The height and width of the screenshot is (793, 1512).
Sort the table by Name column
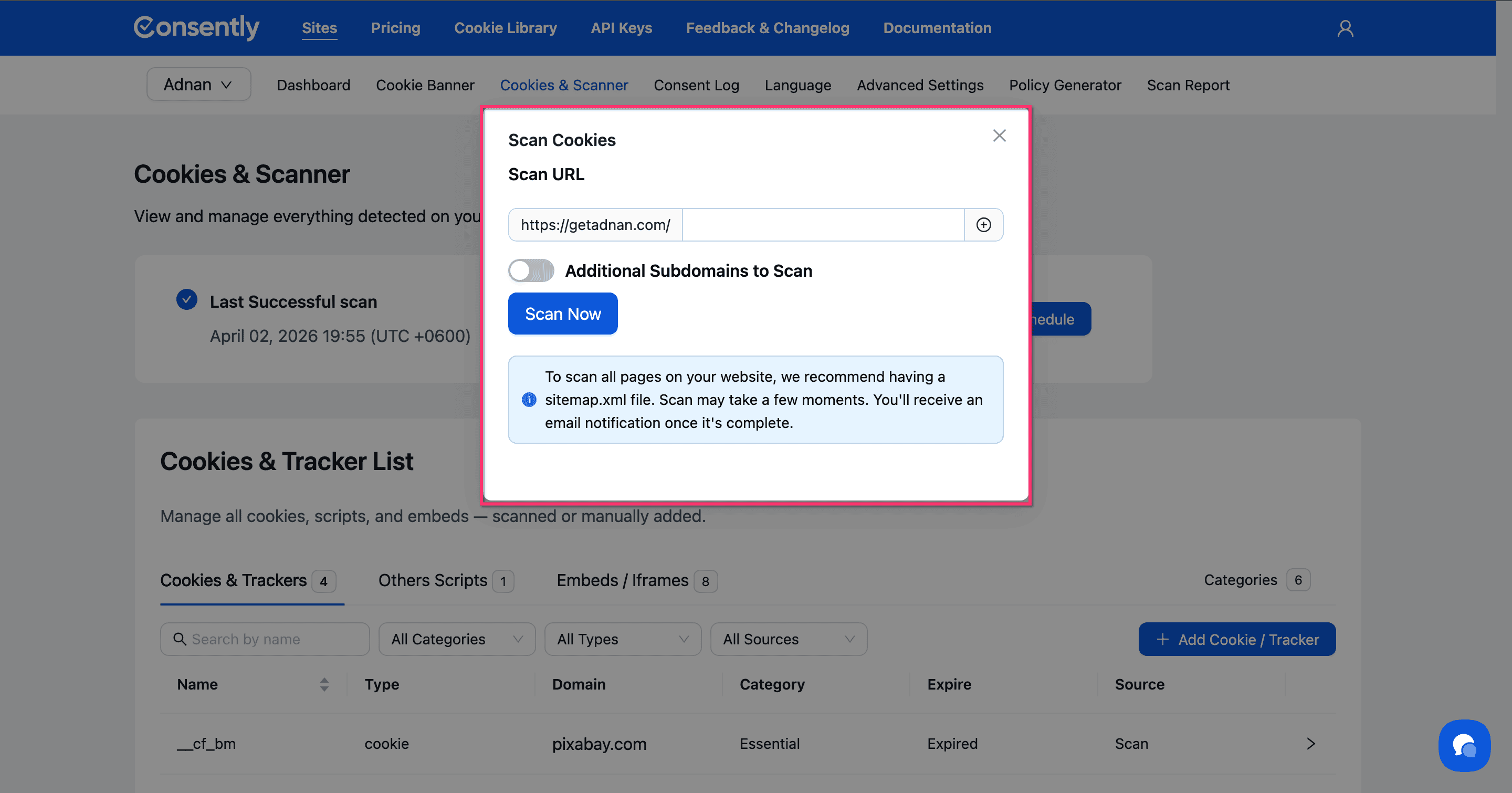click(x=324, y=684)
